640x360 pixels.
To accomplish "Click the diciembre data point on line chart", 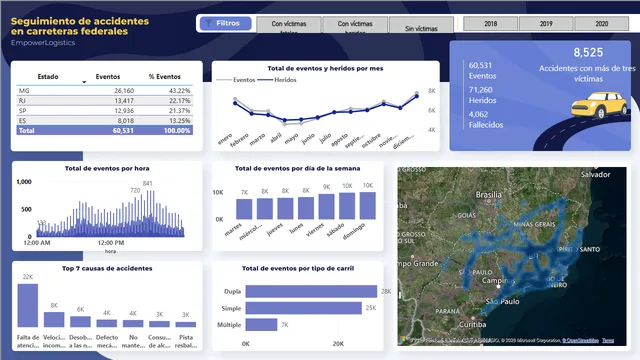I will pyautogui.click(x=417, y=96).
